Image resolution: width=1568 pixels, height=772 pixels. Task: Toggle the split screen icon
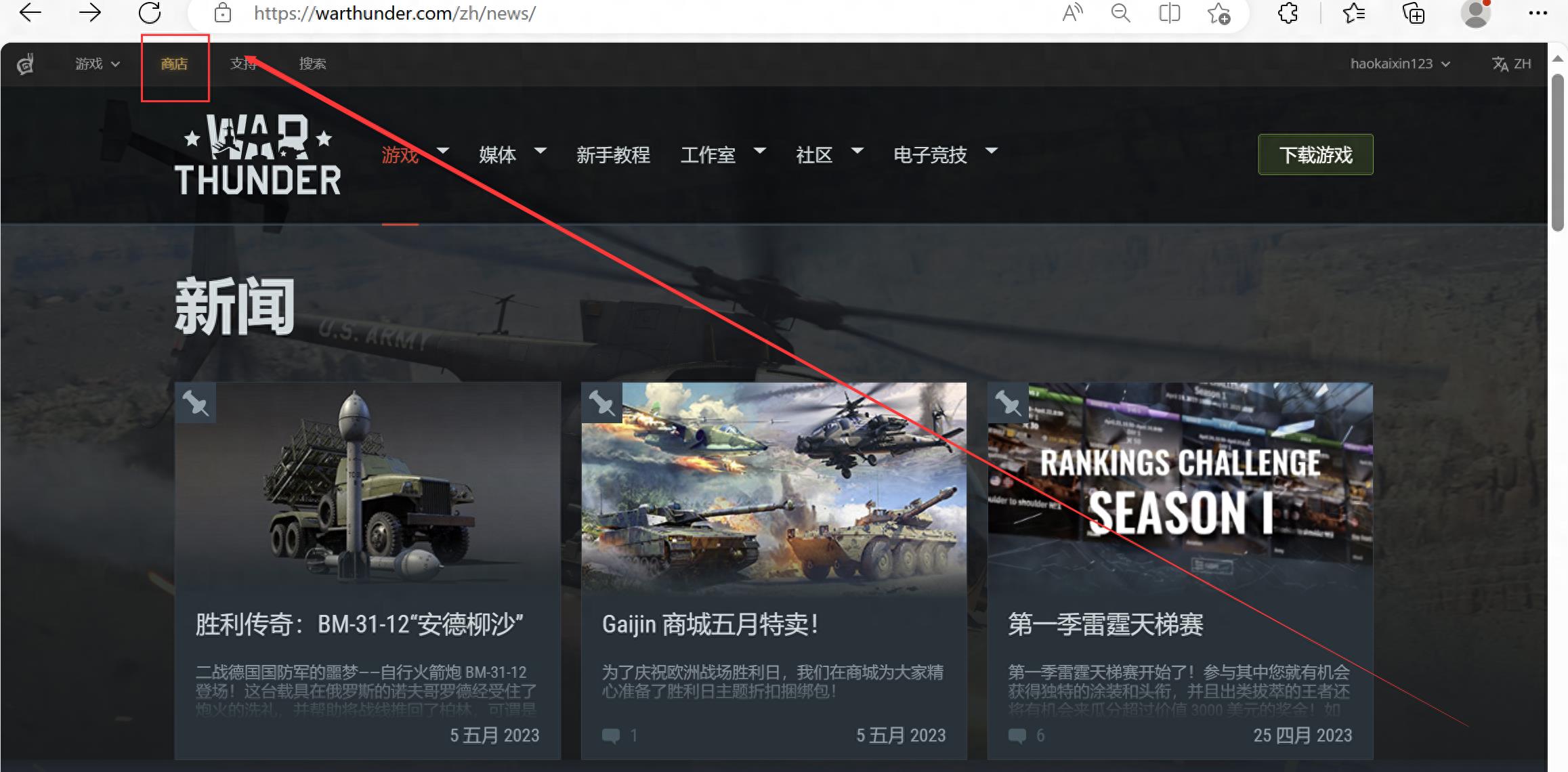(x=1170, y=12)
